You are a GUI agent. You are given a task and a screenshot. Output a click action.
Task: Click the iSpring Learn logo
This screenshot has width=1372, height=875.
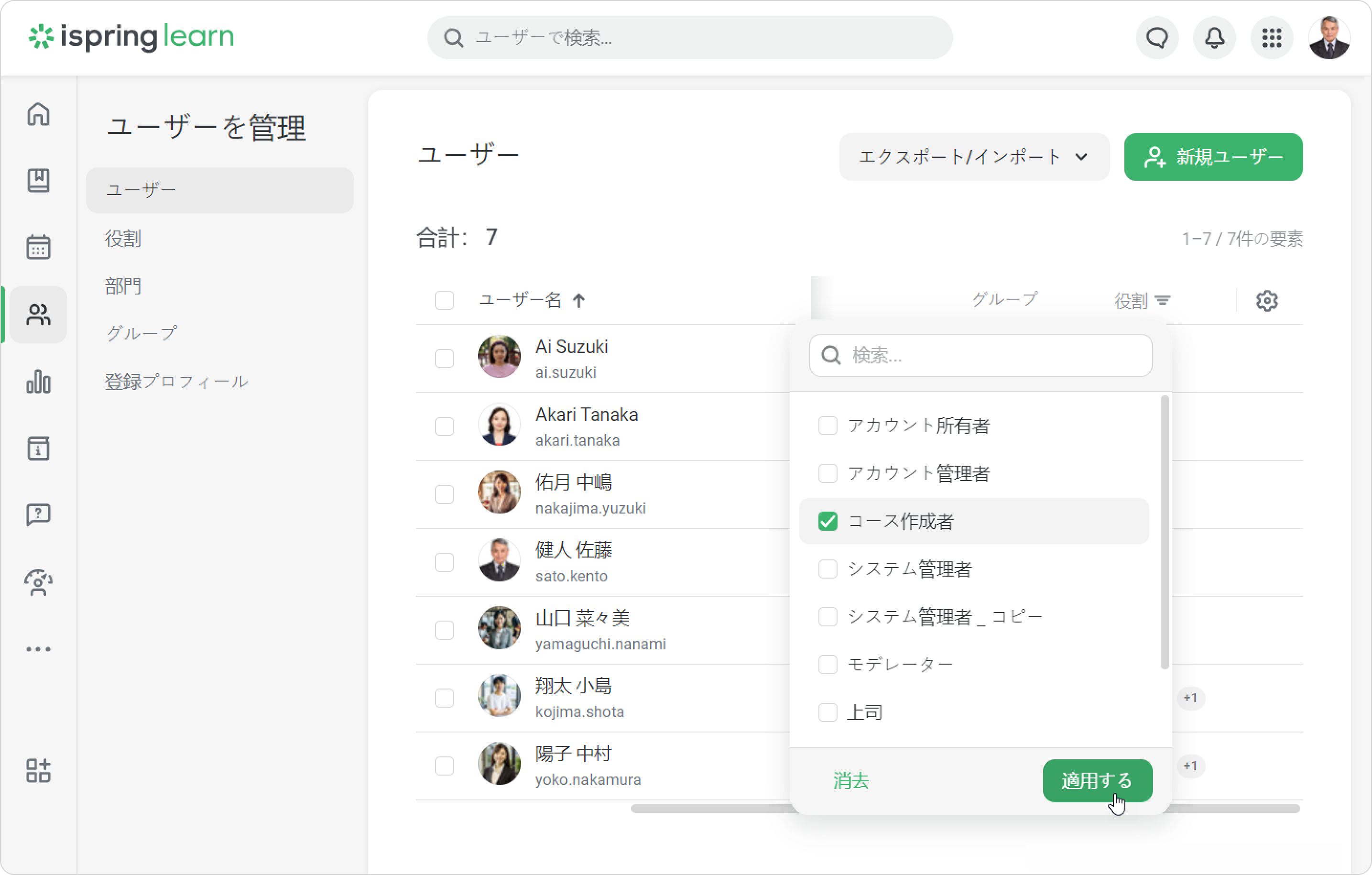click(x=131, y=37)
